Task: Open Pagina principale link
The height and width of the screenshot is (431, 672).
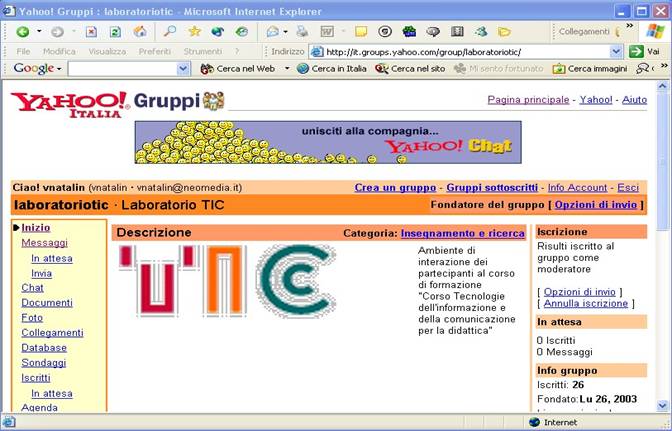Action: [x=528, y=99]
